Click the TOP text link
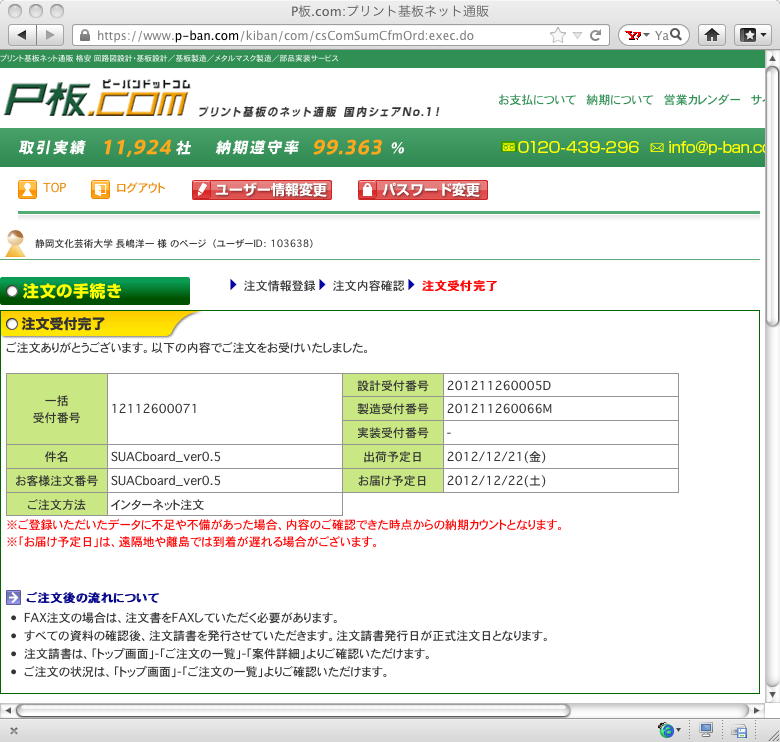This screenshot has width=780, height=742. [x=55, y=188]
